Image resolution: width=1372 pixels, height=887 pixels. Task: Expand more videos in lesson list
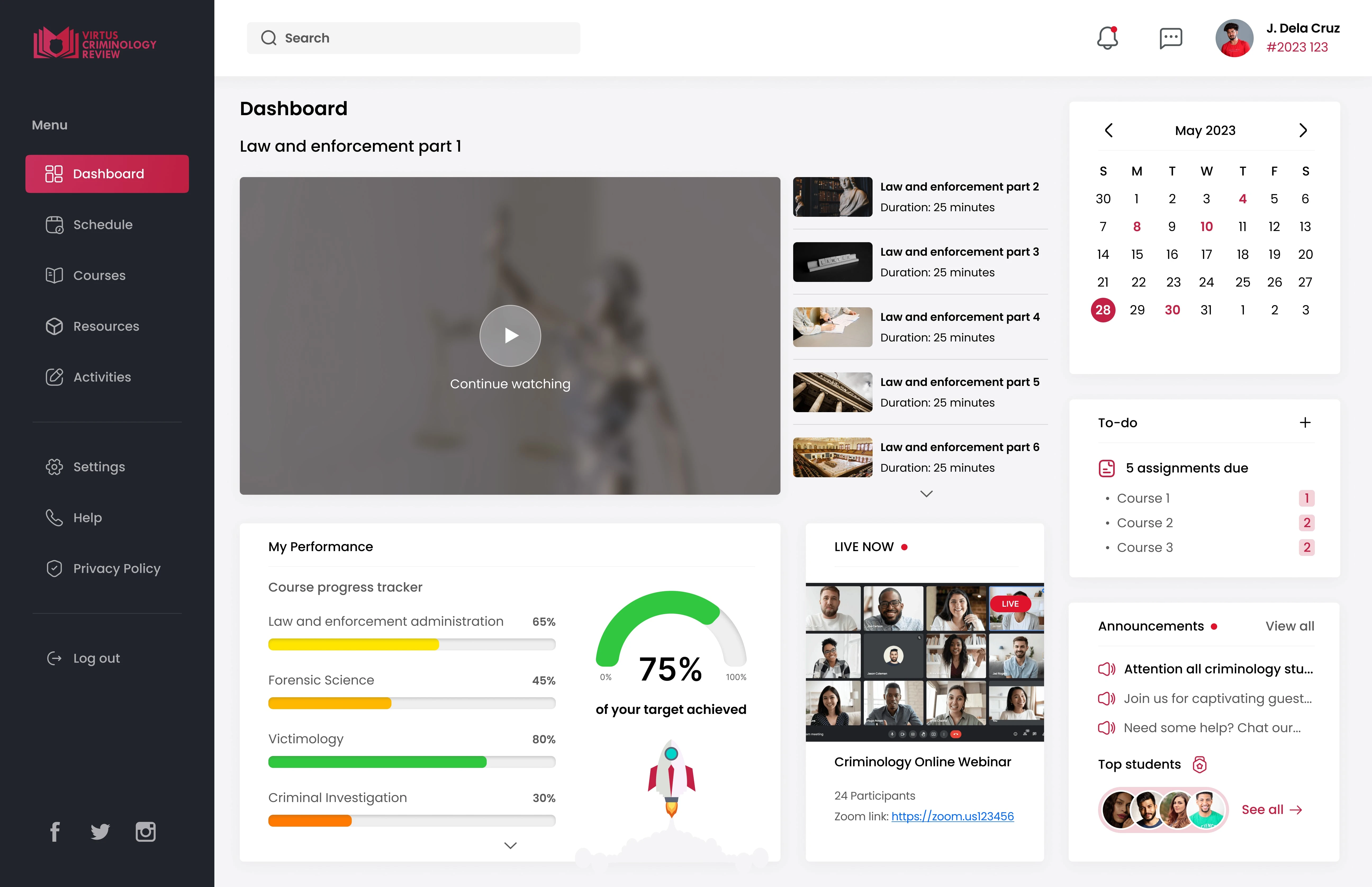click(x=926, y=494)
